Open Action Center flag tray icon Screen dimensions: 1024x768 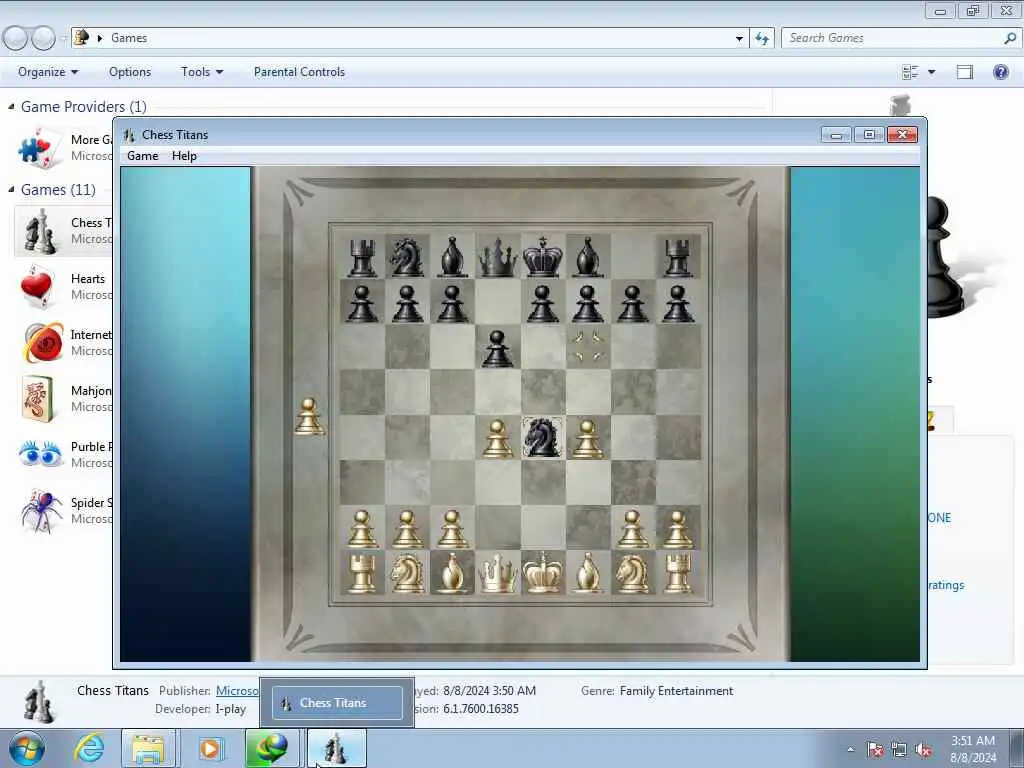pyautogui.click(x=875, y=750)
